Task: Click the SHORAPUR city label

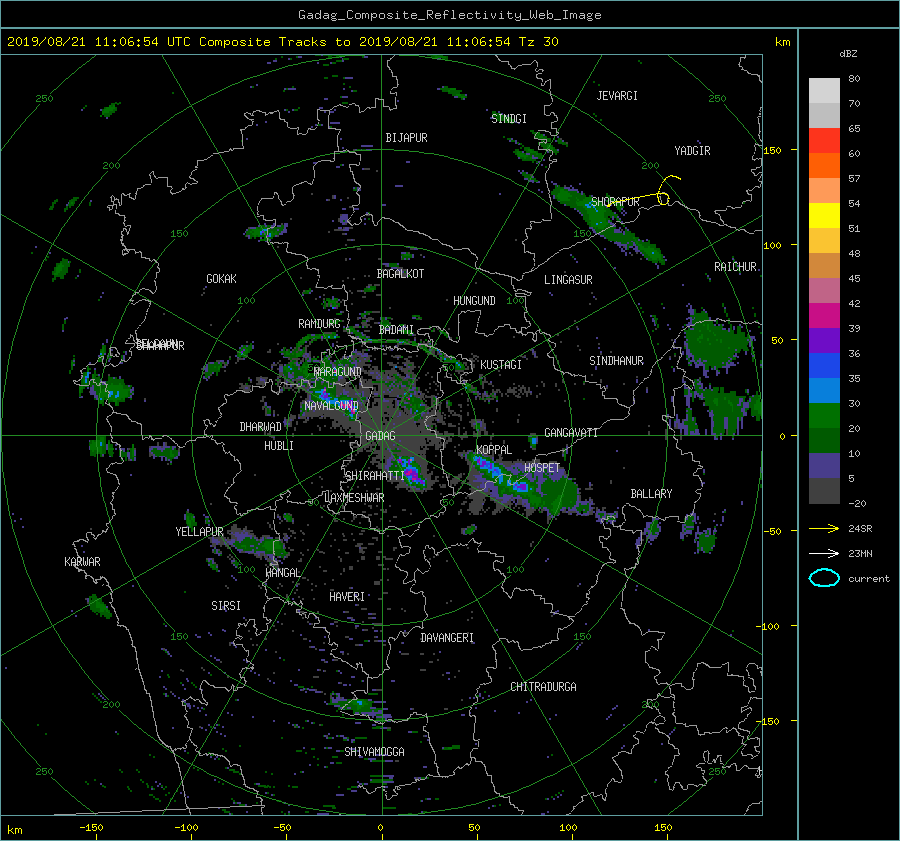Action: click(615, 202)
